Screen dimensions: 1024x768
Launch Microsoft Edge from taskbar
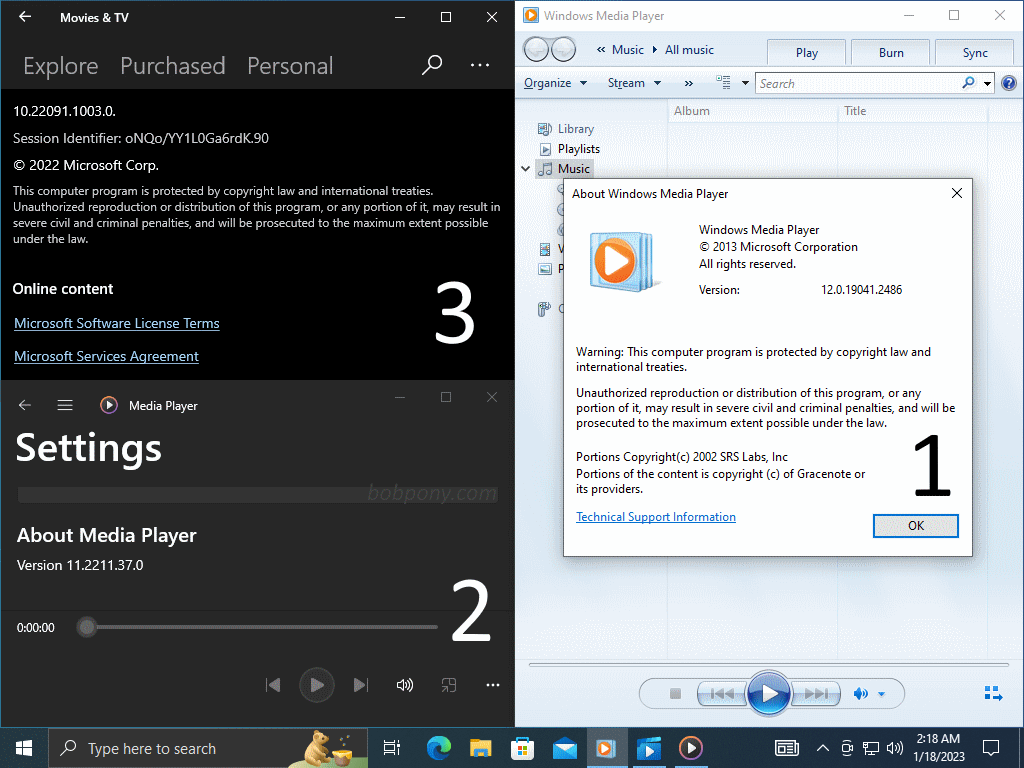pyautogui.click(x=438, y=748)
